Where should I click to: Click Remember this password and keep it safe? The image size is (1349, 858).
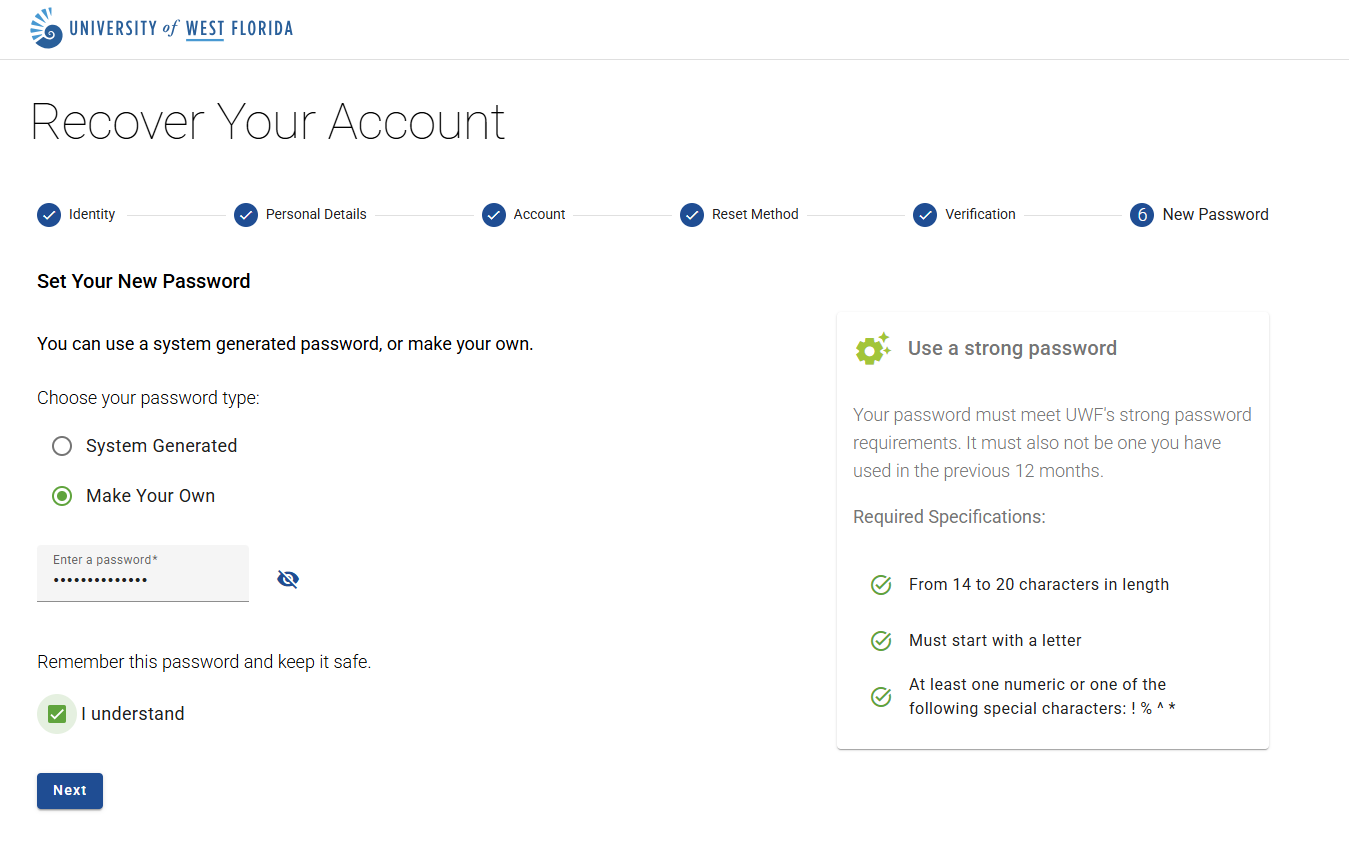point(204,662)
